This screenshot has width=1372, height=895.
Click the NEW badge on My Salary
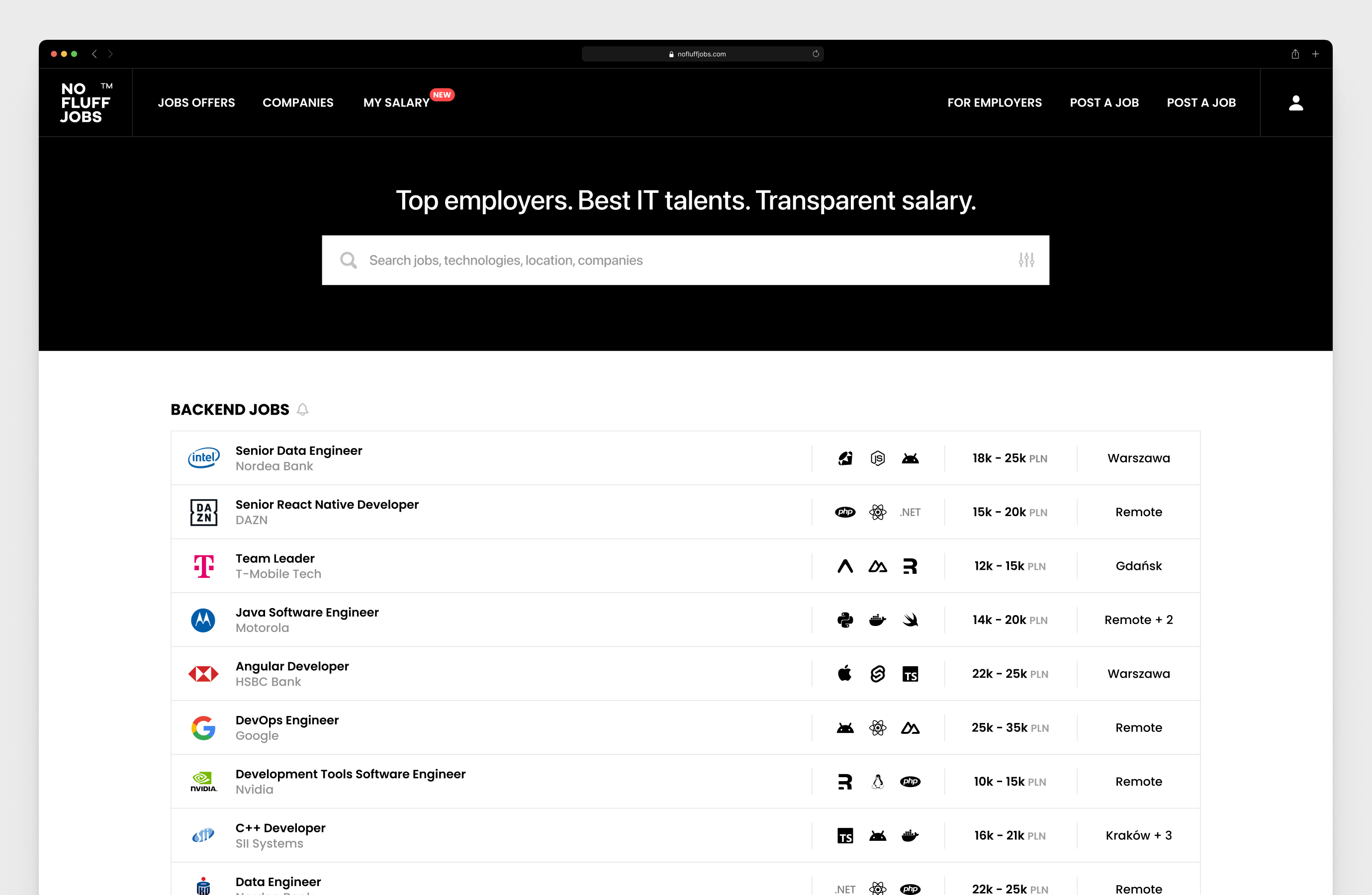point(442,94)
